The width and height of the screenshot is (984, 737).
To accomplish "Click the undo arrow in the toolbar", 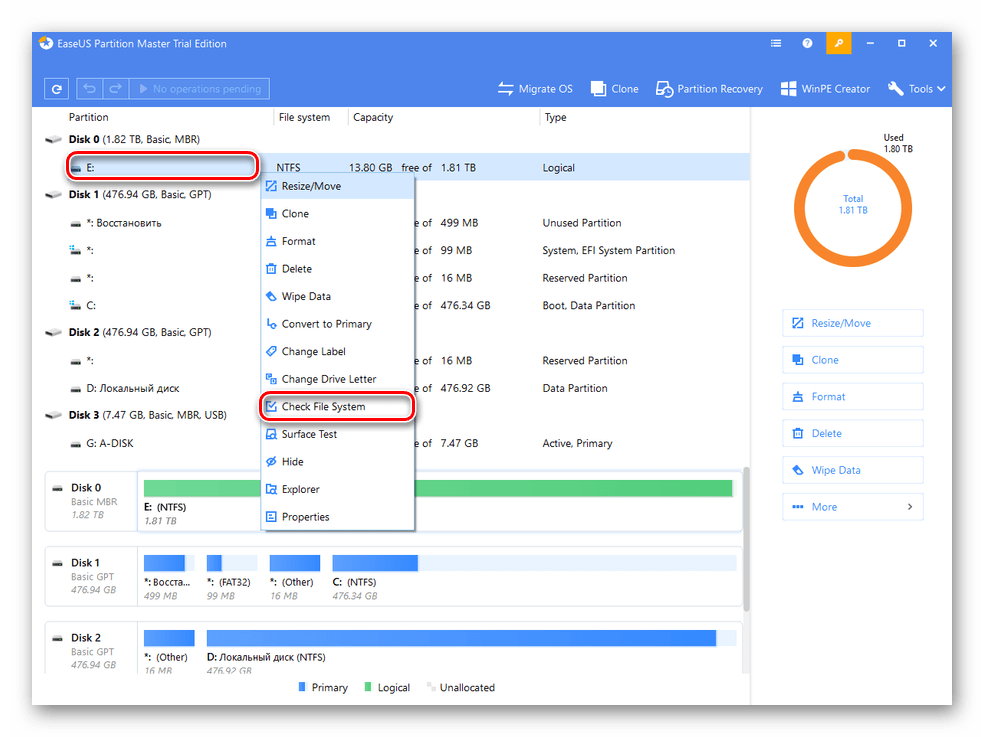I will point(90,89).
